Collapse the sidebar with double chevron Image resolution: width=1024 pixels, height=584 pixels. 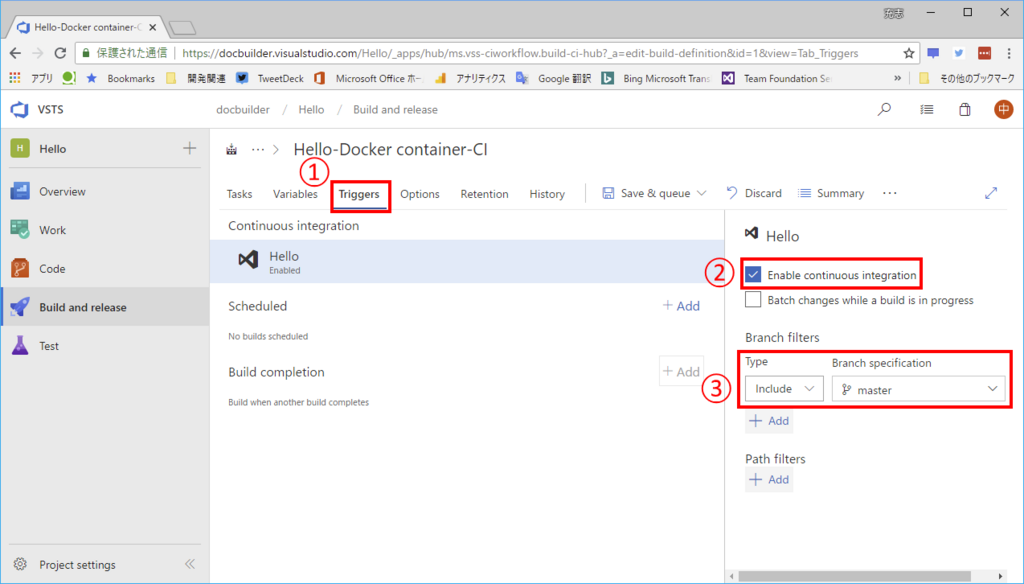pos(190,564)
